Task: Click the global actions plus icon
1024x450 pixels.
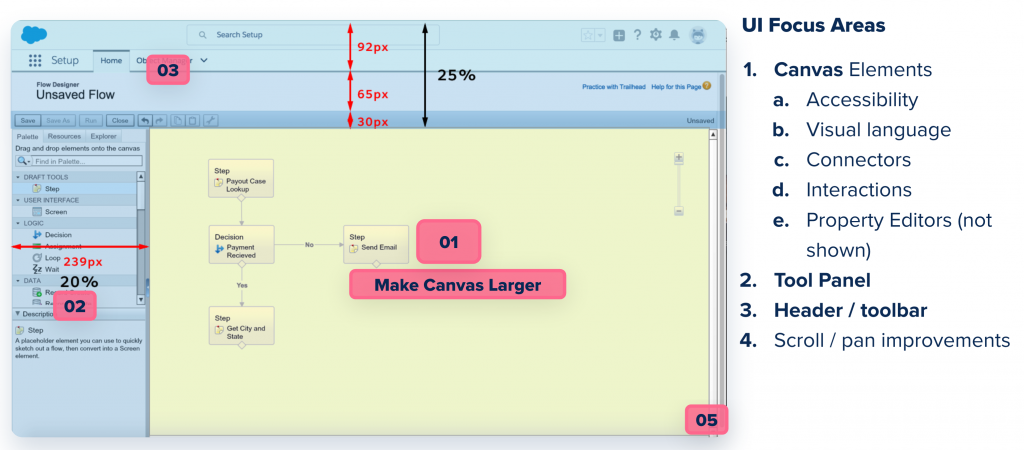Action: (619, 35)
